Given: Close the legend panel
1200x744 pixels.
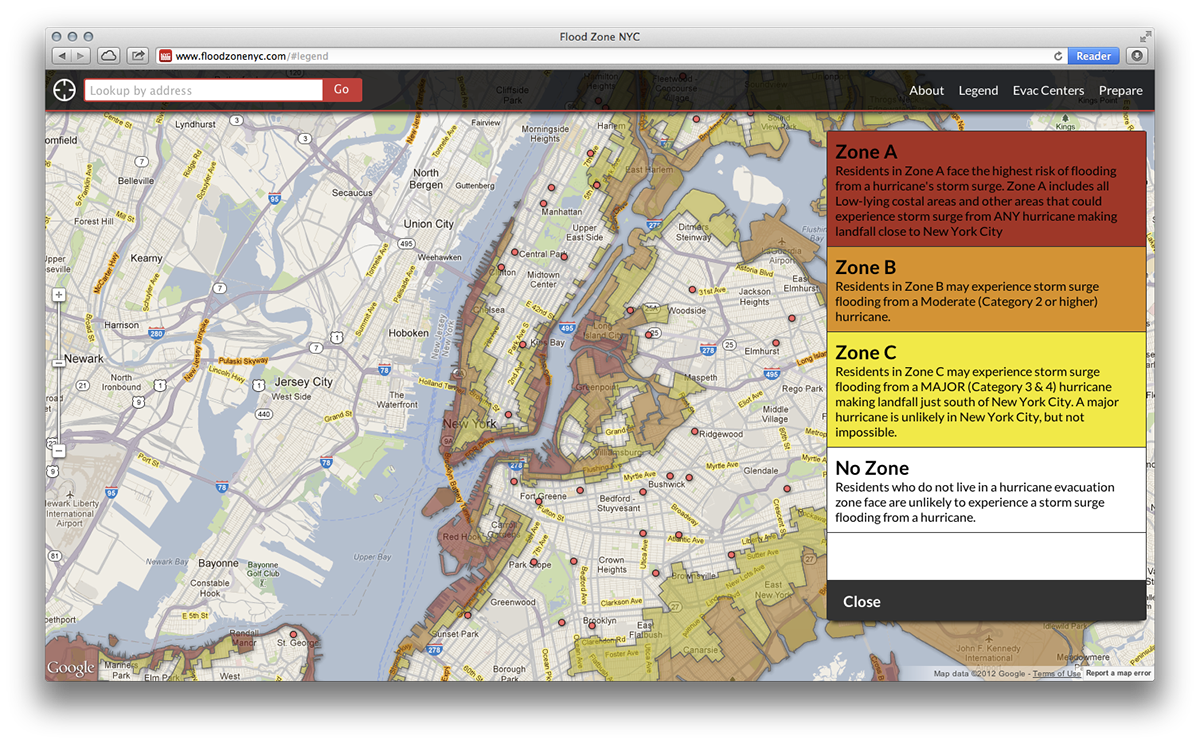Looking at the screenshot, I should tap(862, 601).
